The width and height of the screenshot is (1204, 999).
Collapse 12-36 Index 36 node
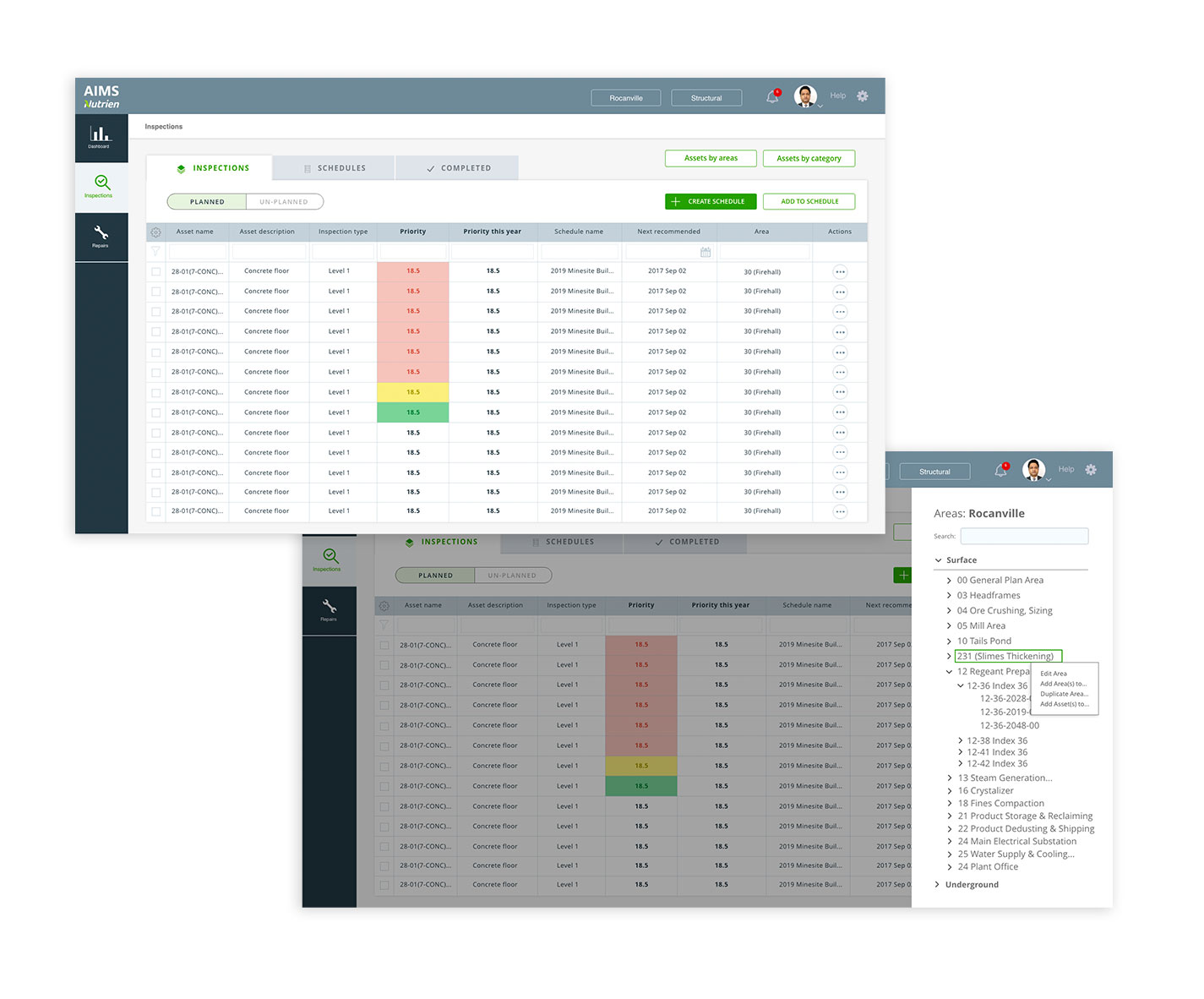tap(960, 686)
